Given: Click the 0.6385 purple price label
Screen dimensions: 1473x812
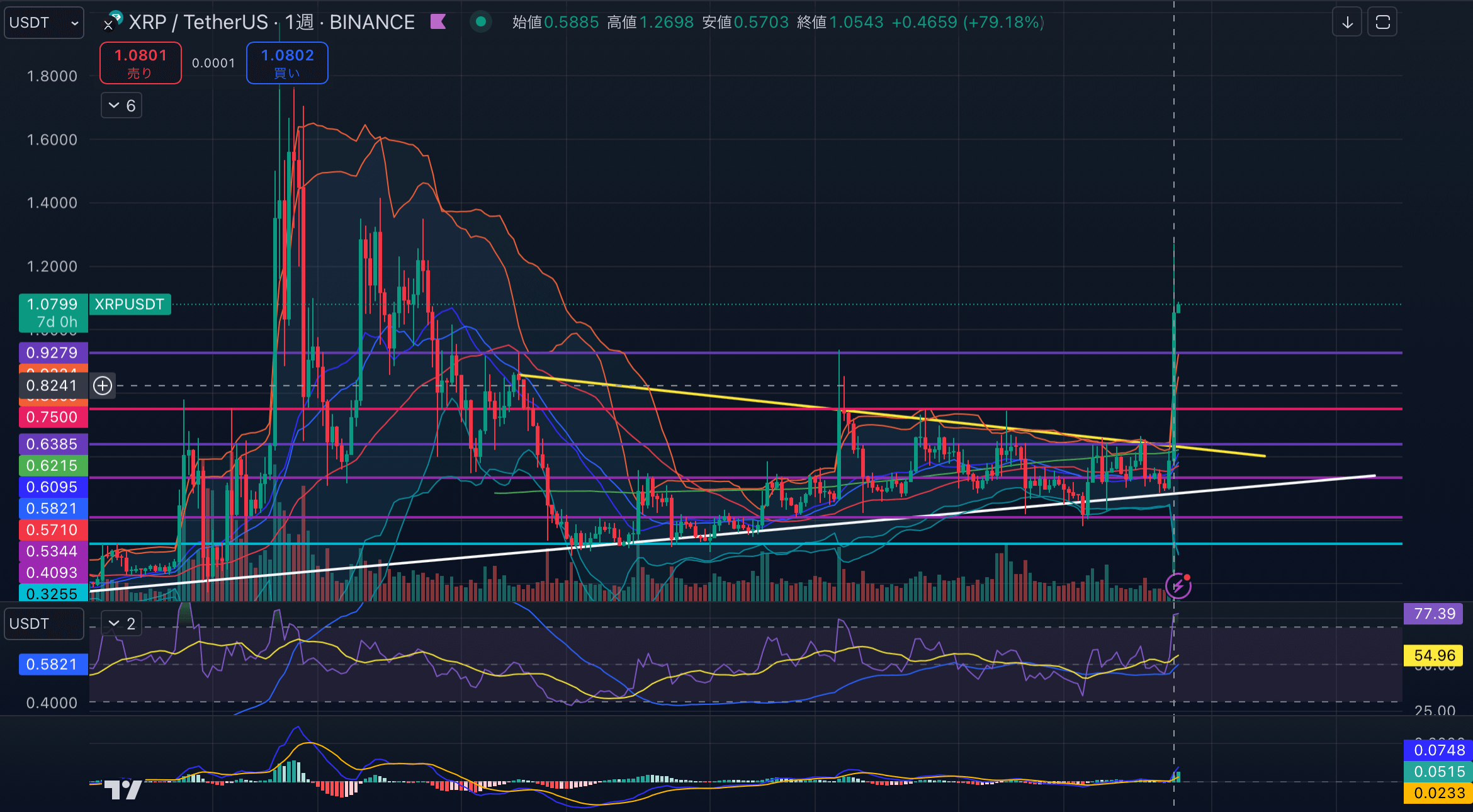Looking at the screenshot, I should [53, 444].
